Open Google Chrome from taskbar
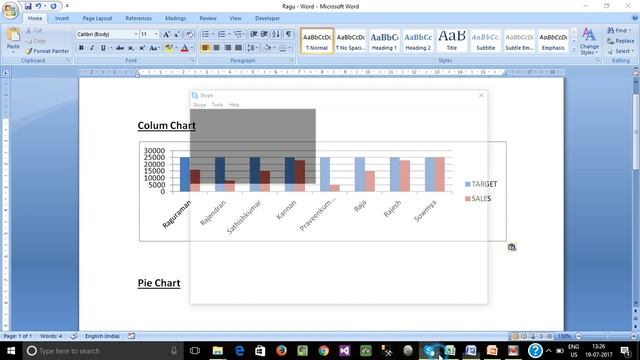Screen dimensions: 640x360 click(324, 351)
